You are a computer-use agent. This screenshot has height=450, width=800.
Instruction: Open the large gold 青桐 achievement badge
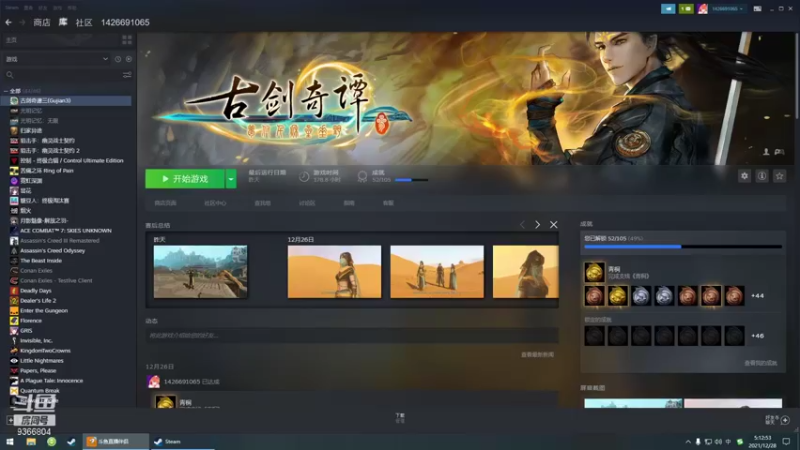click(594, 272)
